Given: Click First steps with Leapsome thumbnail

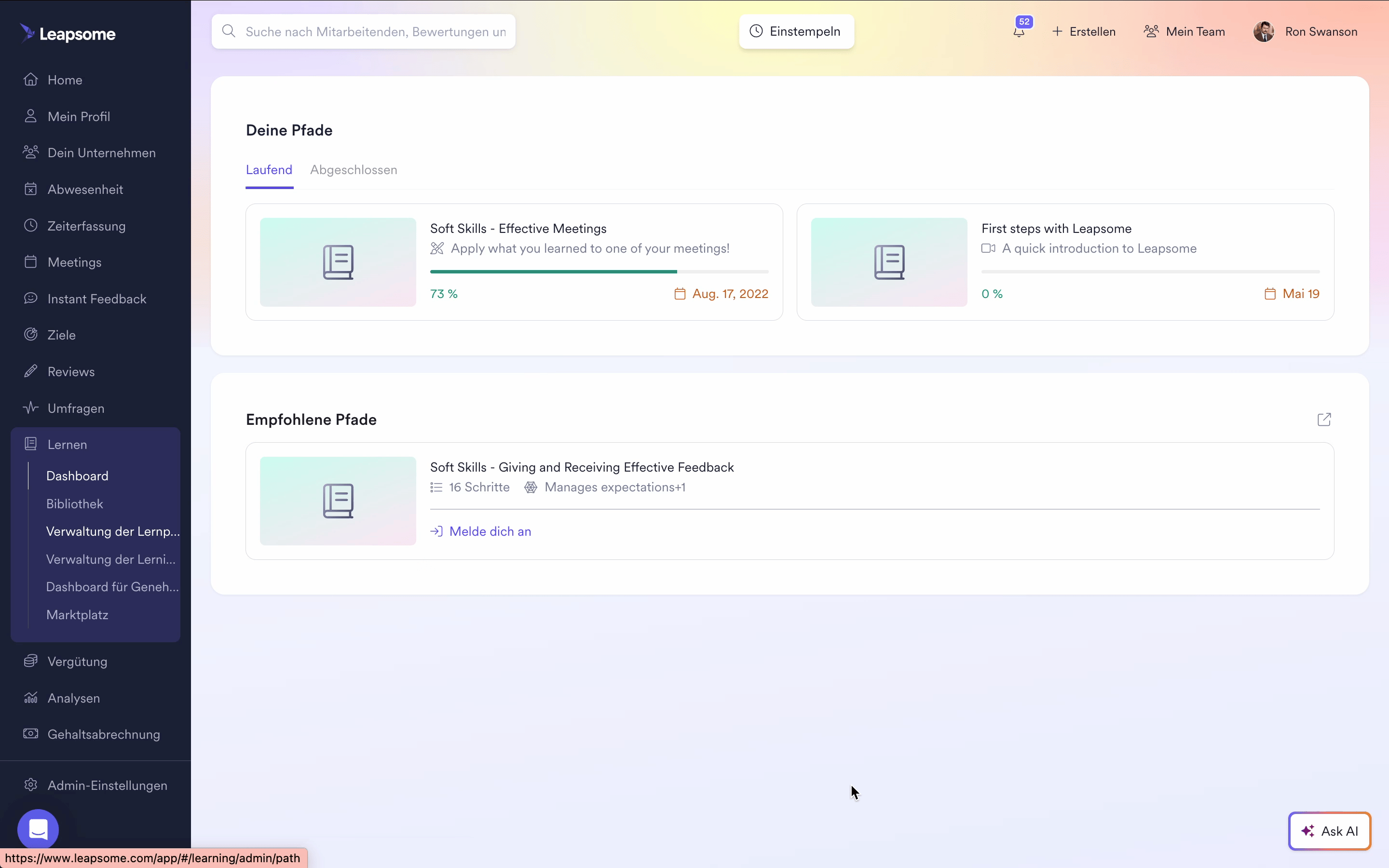Looking at the screenshot, I should [x=889, y=262].
